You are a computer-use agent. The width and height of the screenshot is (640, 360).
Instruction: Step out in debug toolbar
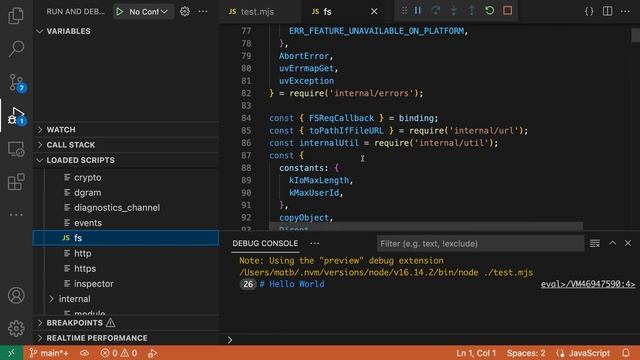point(471,11)
